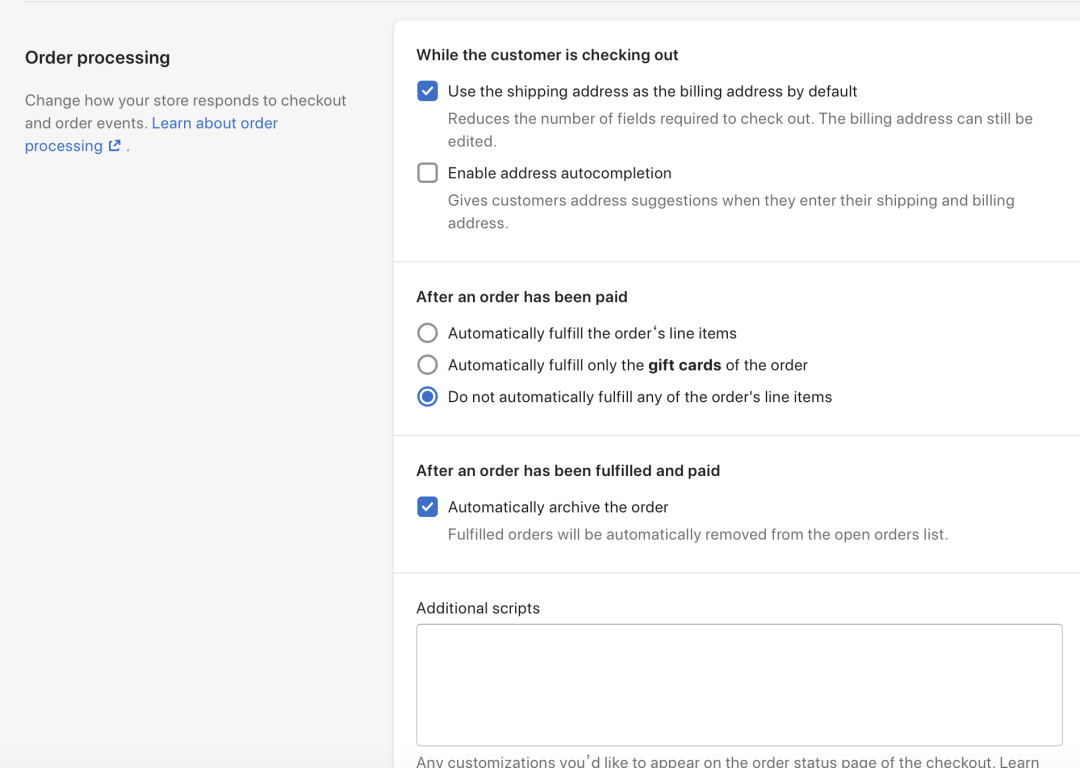The image size is (1080, 768).
Task: Click the 'After an order has been paid' heading
Action: [521, 297]
